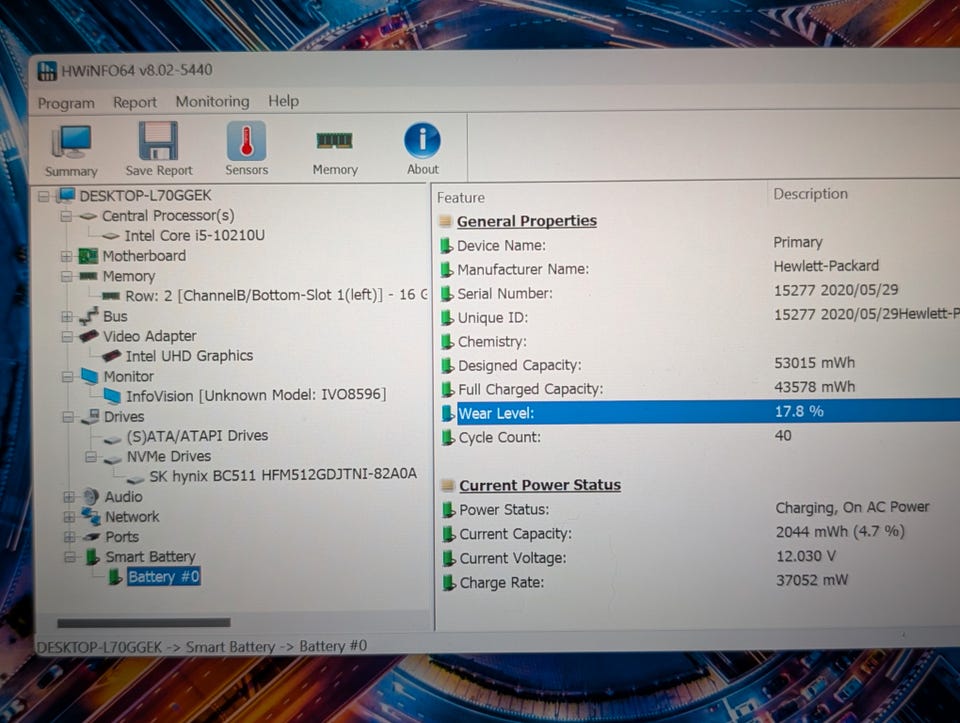This screenshot has width=960, height=723.
Task: Collapse the NVMe Drives node
Action: [91, 457]
